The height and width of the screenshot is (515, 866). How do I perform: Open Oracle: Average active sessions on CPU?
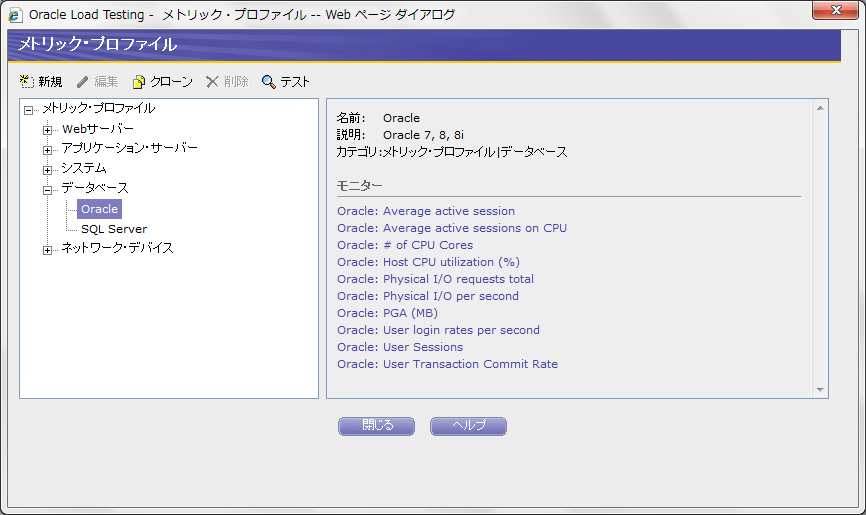click(x=452, y=228)
